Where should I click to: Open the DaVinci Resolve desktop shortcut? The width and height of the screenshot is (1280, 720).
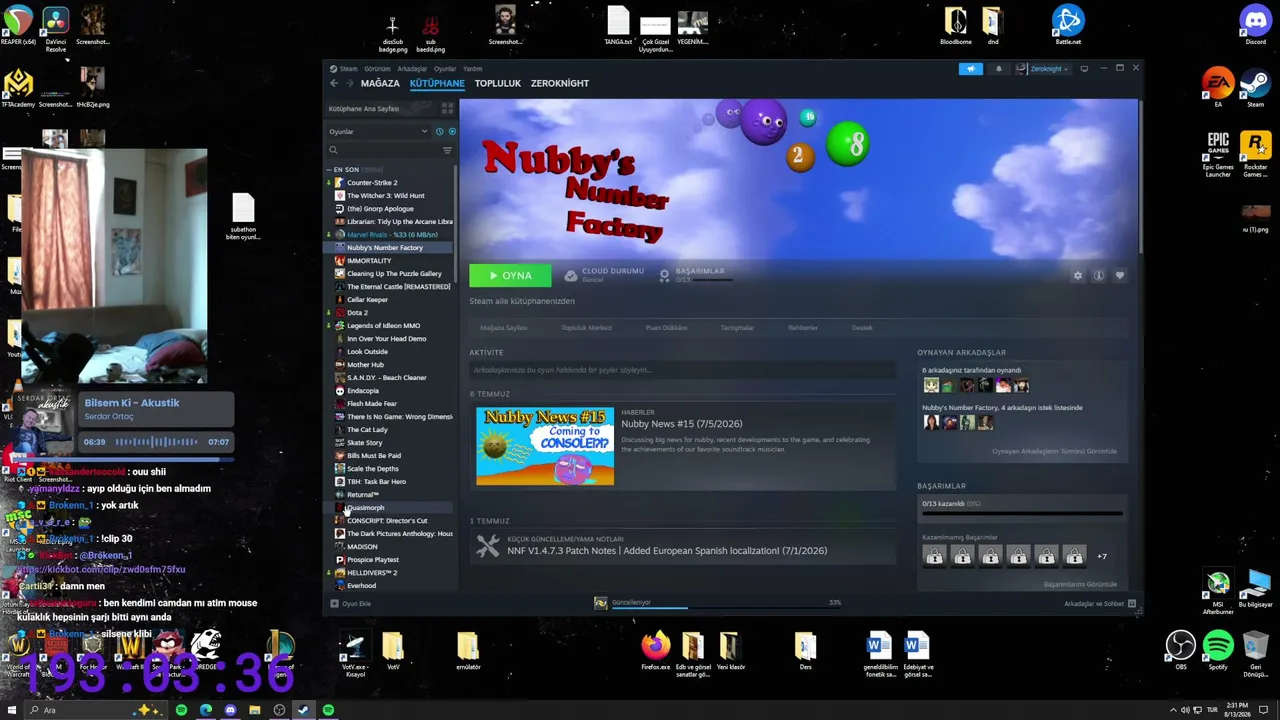pyautogui.click(x=56, y=26)
